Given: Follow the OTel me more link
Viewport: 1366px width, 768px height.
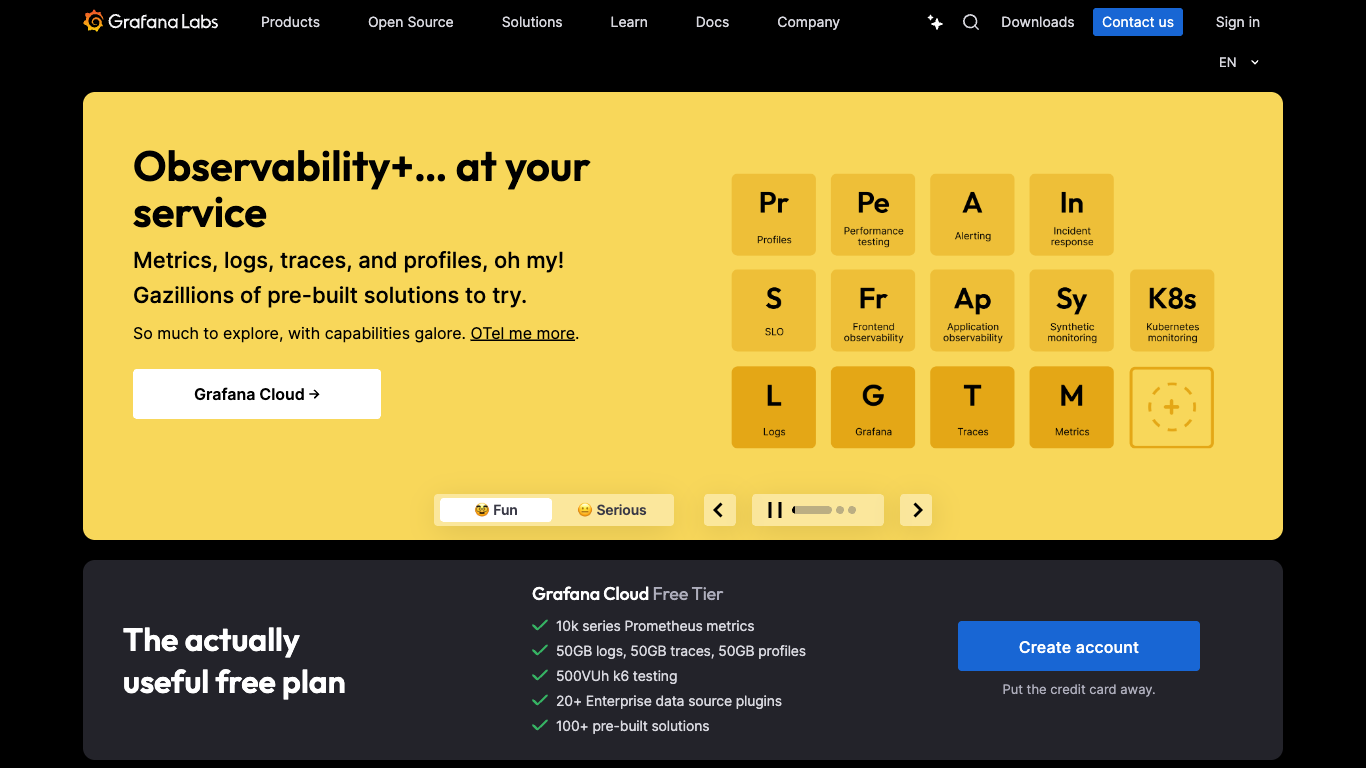Looking at the screenshot, I should pos(523,333).
